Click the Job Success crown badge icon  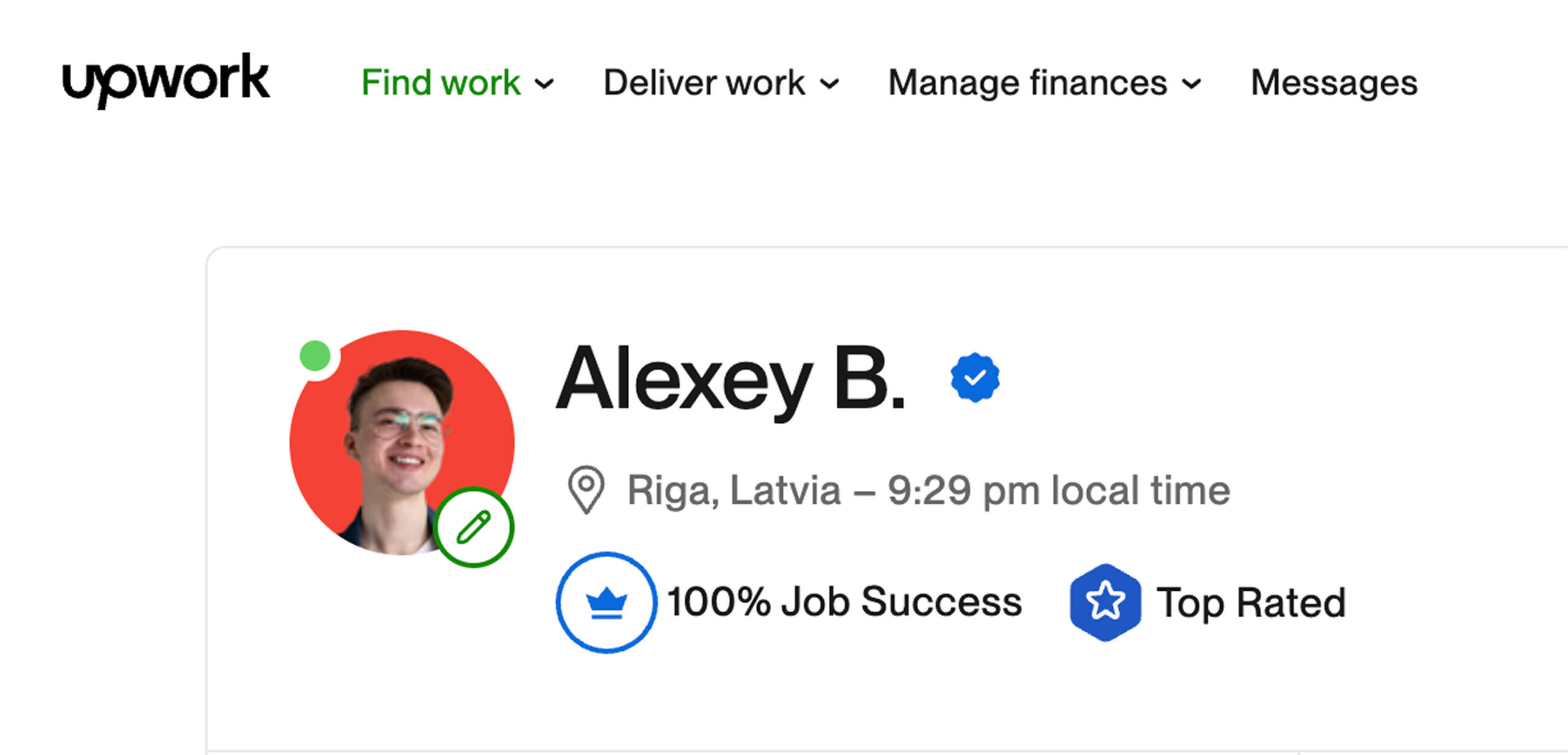point(606,602)
